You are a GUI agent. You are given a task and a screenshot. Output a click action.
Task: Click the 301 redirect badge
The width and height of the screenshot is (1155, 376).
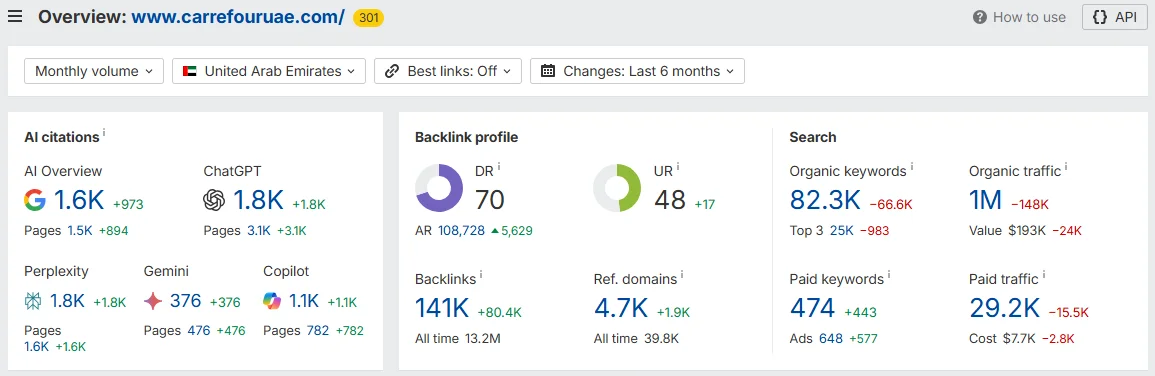coord(368,18)
